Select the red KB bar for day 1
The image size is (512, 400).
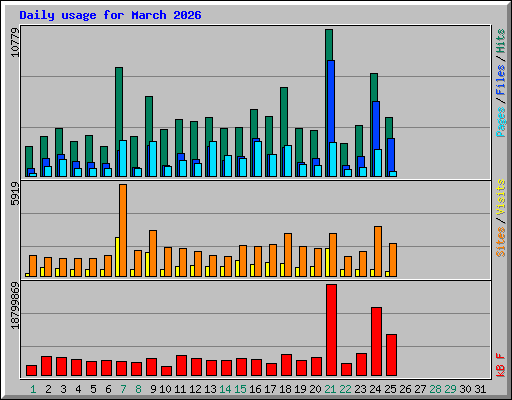(31, 371)
